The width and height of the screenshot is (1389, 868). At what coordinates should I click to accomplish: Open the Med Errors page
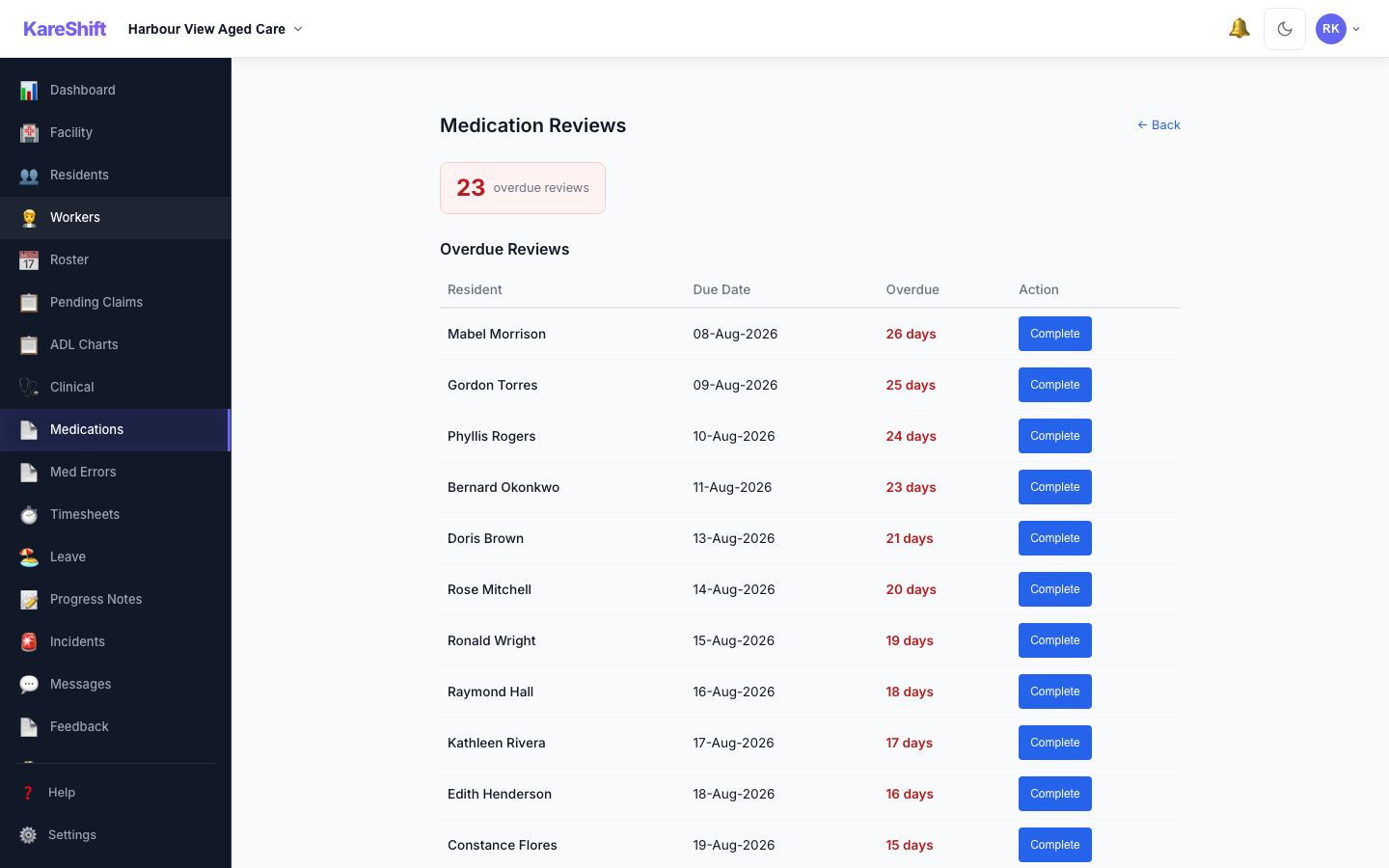coord(116,472)
